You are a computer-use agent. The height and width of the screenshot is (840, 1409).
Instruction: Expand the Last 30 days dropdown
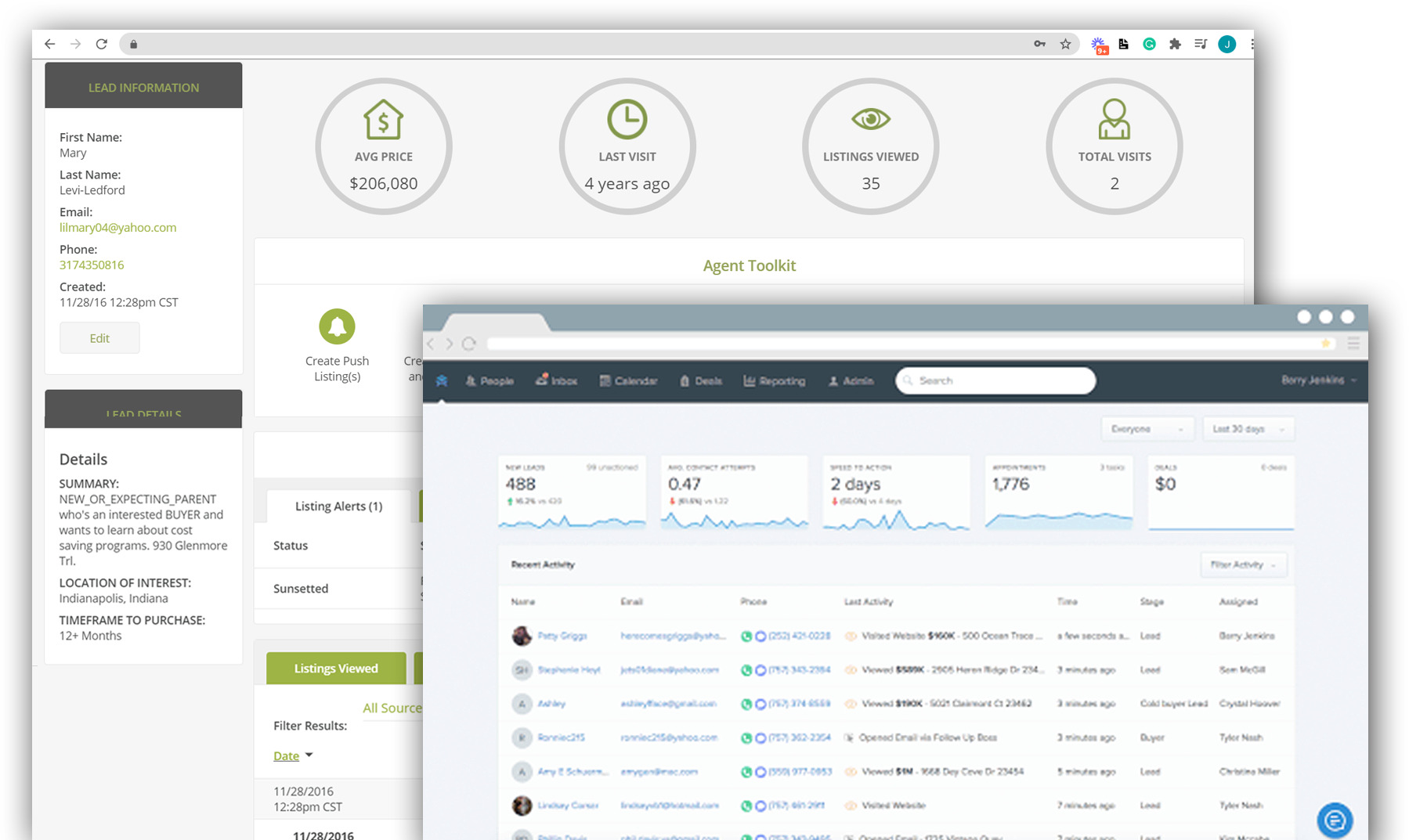[1248, 428]
